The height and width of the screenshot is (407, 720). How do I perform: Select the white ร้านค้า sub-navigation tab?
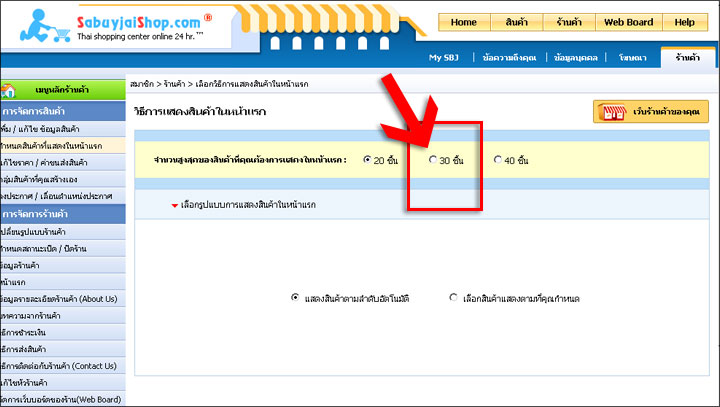click(x=688, y=57)
